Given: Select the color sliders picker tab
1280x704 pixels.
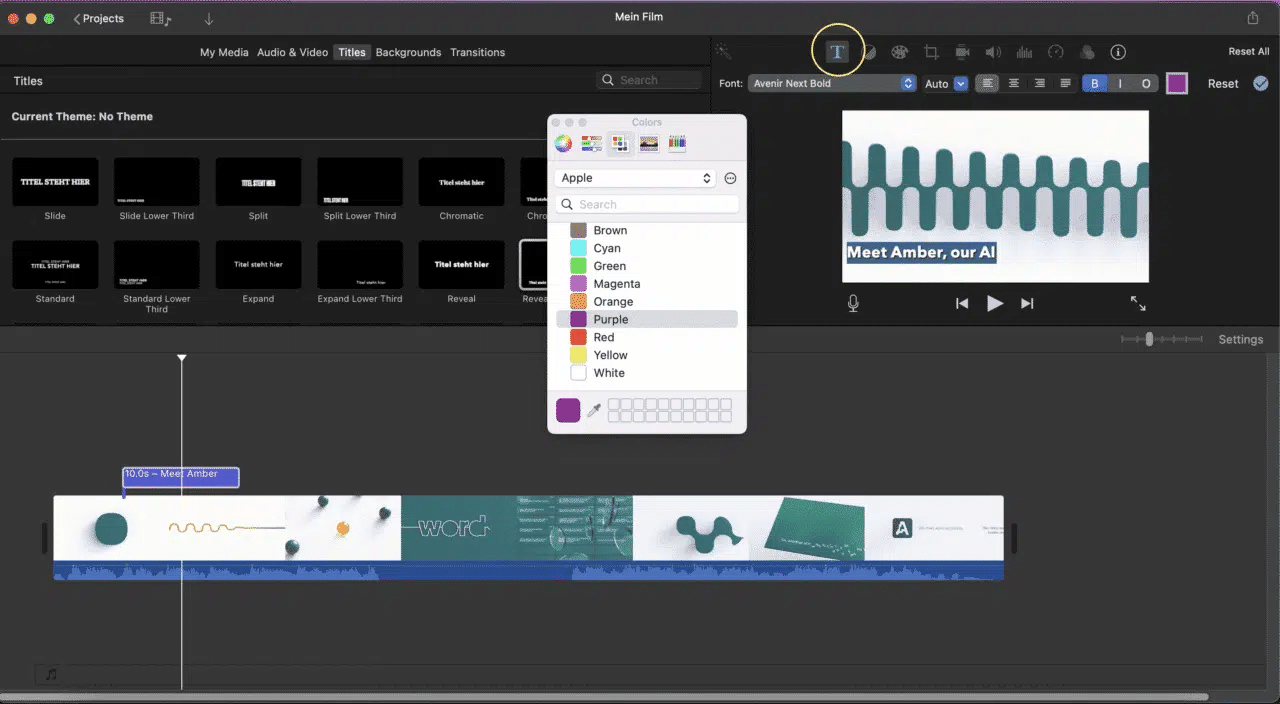Looking at the screenshot, I should coord(592,144).
